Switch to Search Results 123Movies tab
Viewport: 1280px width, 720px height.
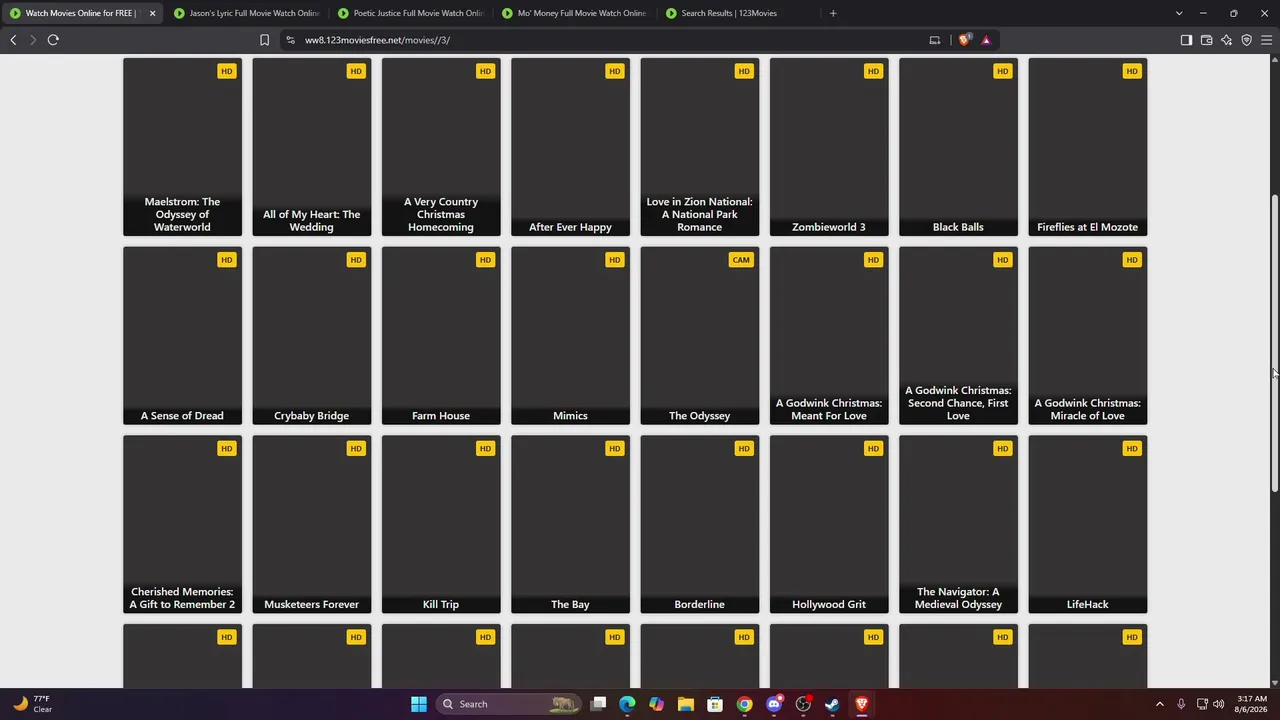[x=738, y=13]
